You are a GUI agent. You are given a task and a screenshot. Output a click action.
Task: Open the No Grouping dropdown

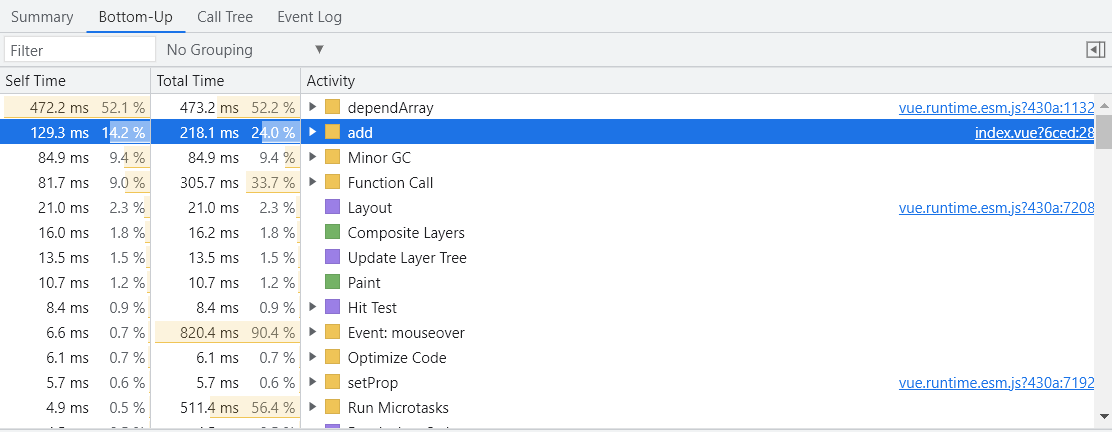point(245,50)
